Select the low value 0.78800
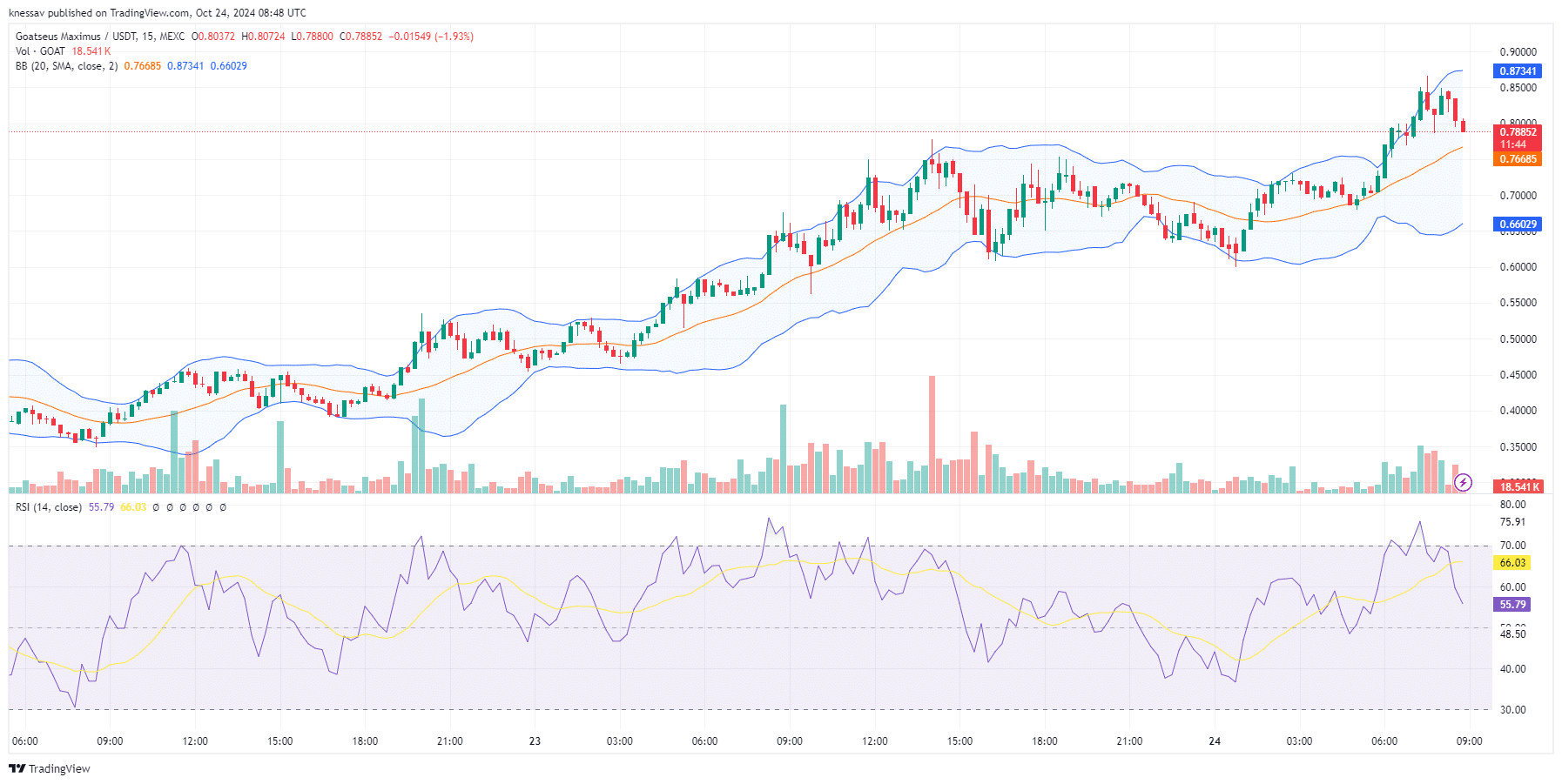The height and width of the screenshot is (784, 1562). coord(312,37)
